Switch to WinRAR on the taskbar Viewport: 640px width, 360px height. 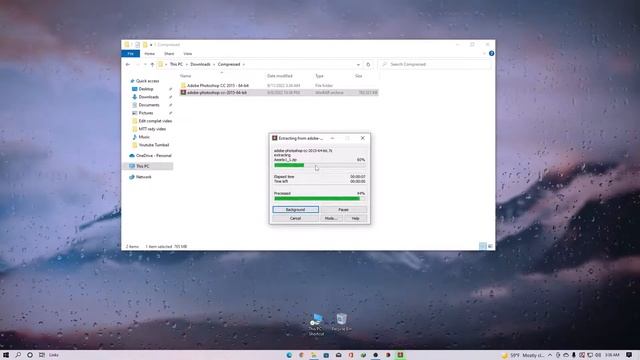(x=400, y=355)
